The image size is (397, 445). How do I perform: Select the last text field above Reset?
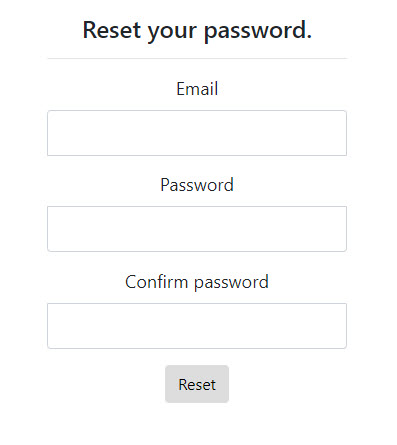[x=197, y=326]
